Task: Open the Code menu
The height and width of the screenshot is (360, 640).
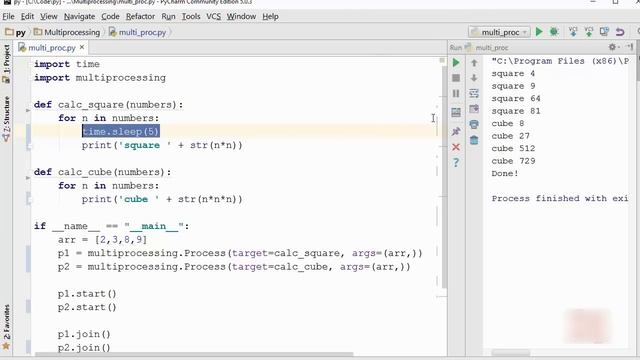Action: pos(110,16)
